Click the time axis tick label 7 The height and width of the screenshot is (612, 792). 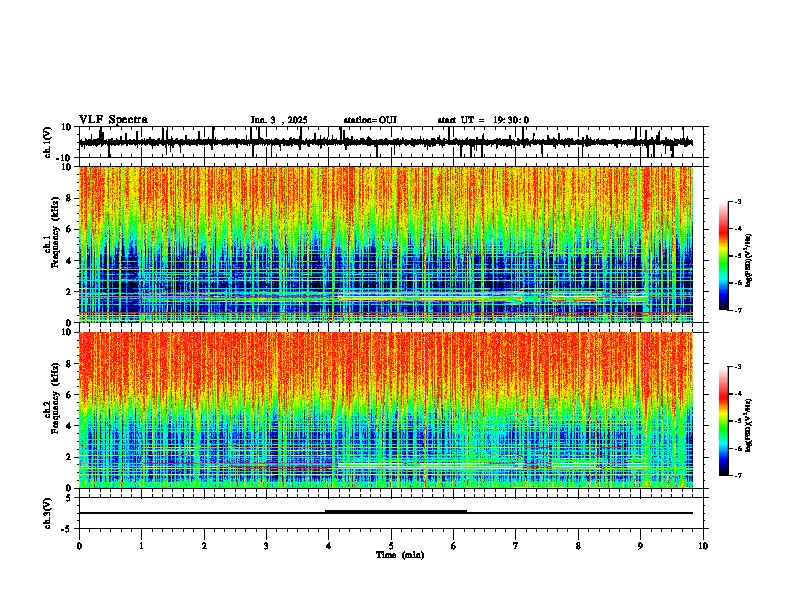[516, 546]
